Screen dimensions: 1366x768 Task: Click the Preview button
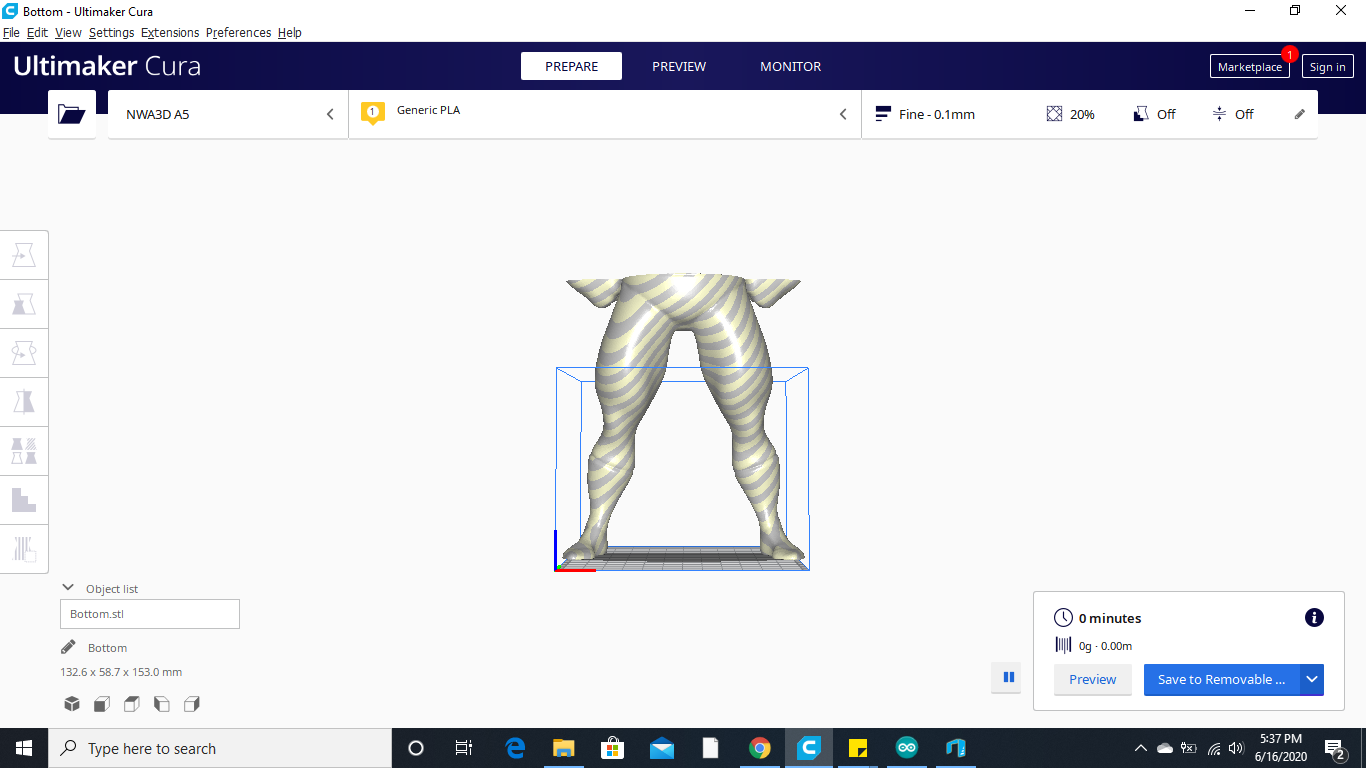(x=1092, y=679)
